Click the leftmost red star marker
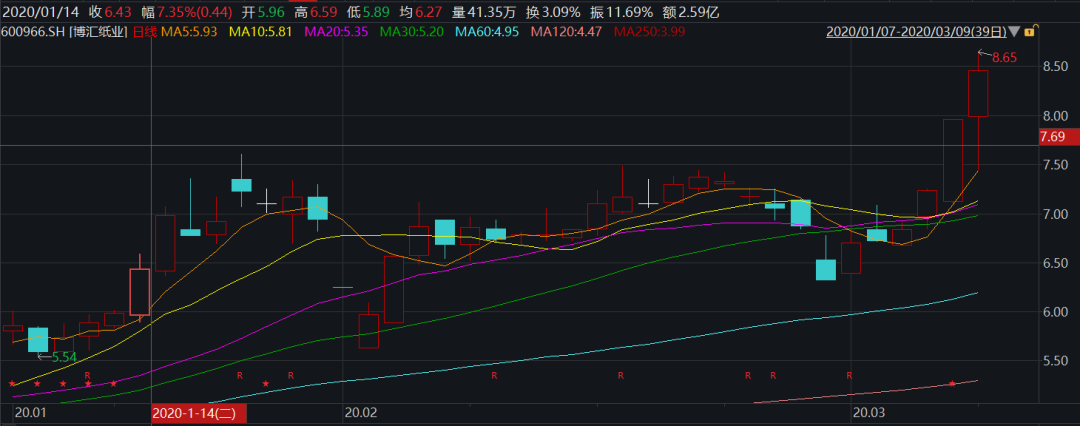Image resolution: width=1080 pixels, height=426 pixels. (x=12, y=383)
